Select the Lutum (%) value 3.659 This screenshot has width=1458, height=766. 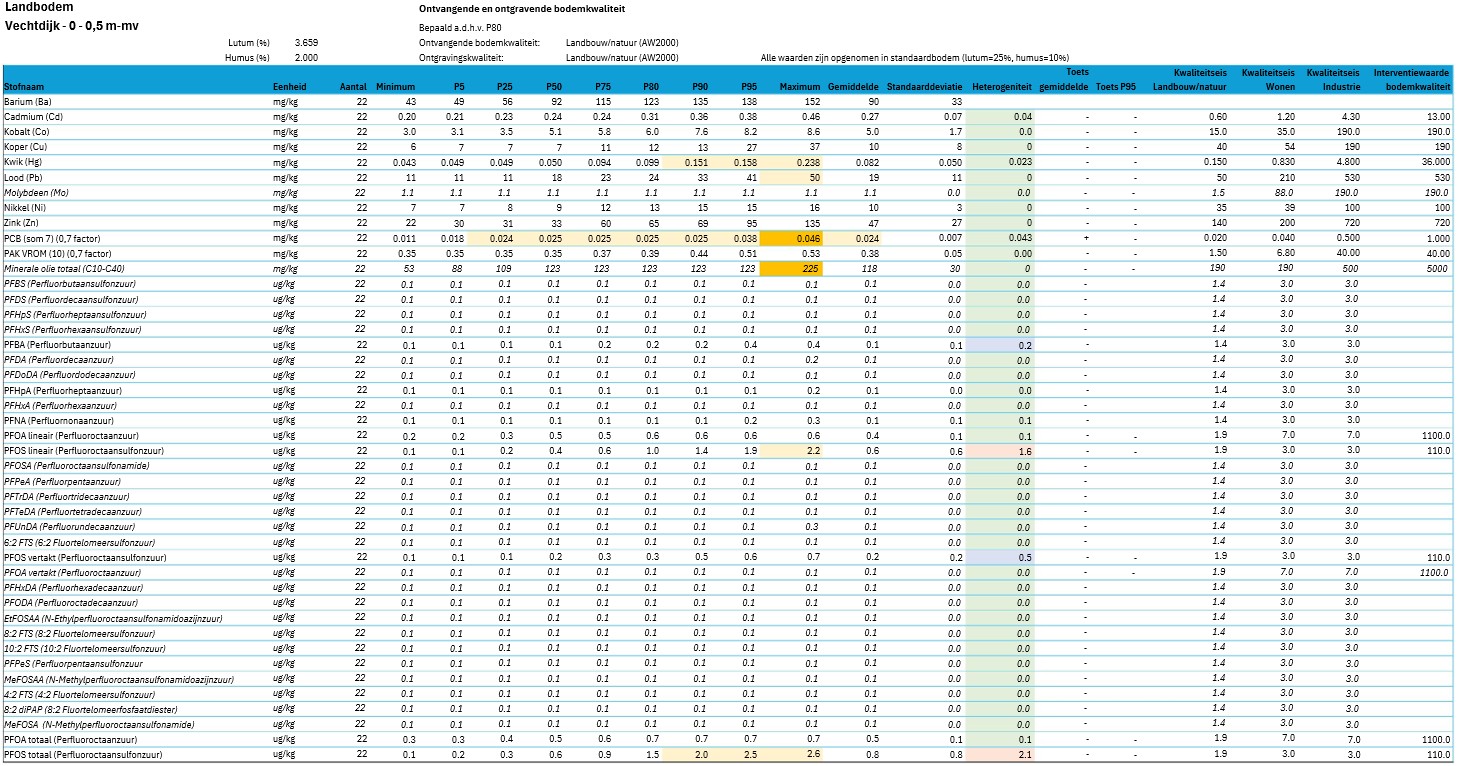tap(306, 43)
